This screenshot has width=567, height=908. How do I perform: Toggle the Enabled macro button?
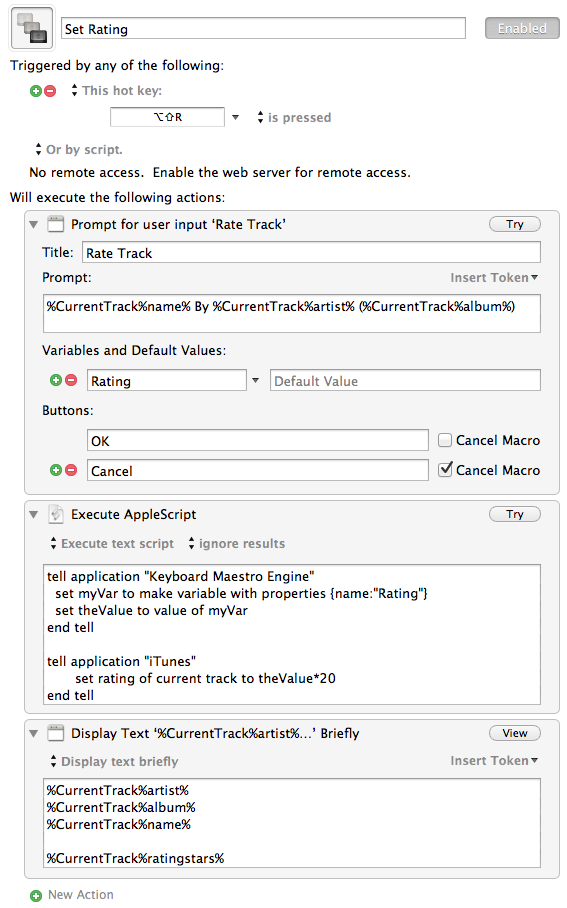pos(522,28)
